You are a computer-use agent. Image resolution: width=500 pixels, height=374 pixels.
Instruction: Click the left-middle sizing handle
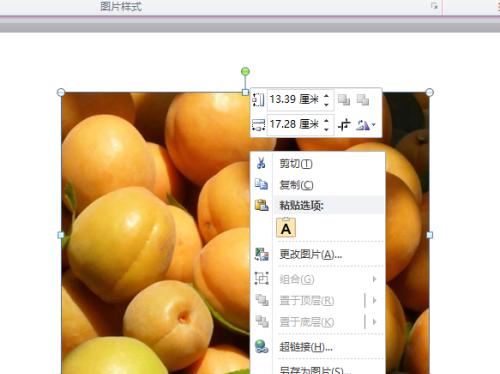tap(61, 235)
